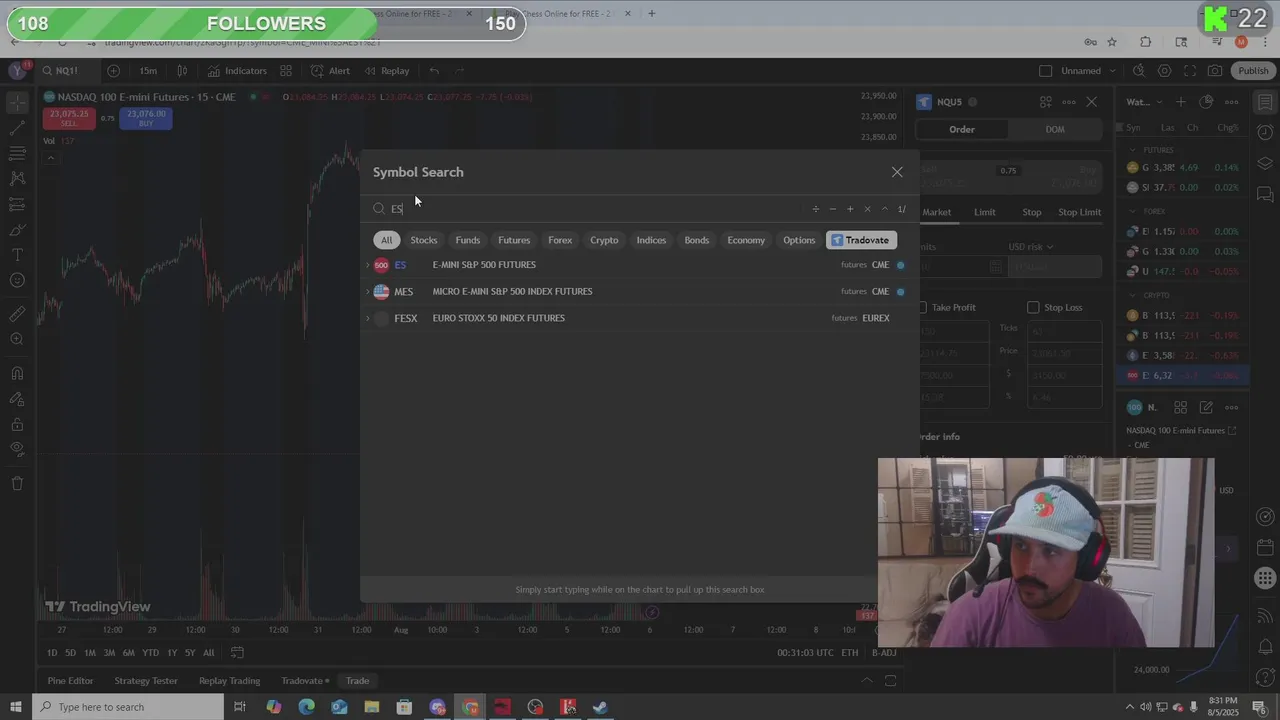The image size is (1280, 720).
Task: Toggle magnet mode
Action: pos(17,373)
